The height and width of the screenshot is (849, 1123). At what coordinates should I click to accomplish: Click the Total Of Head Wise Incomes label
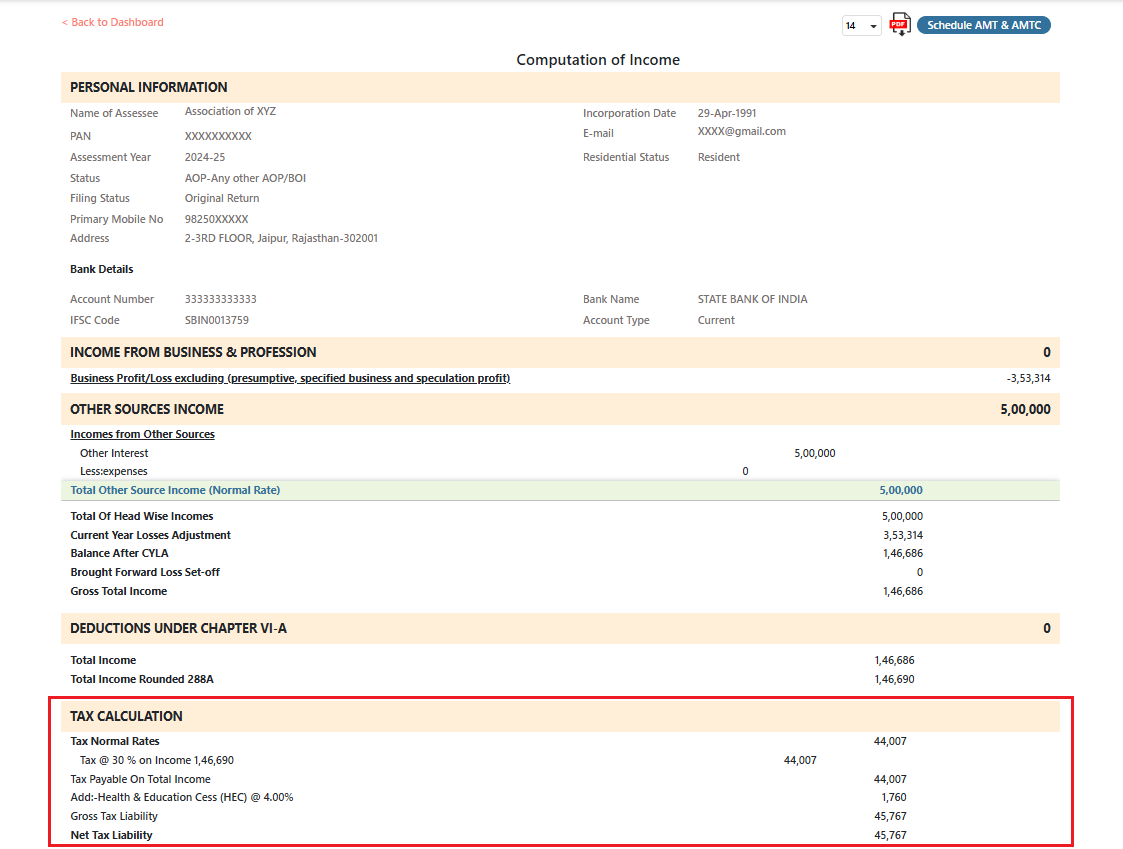pos(142,516)
